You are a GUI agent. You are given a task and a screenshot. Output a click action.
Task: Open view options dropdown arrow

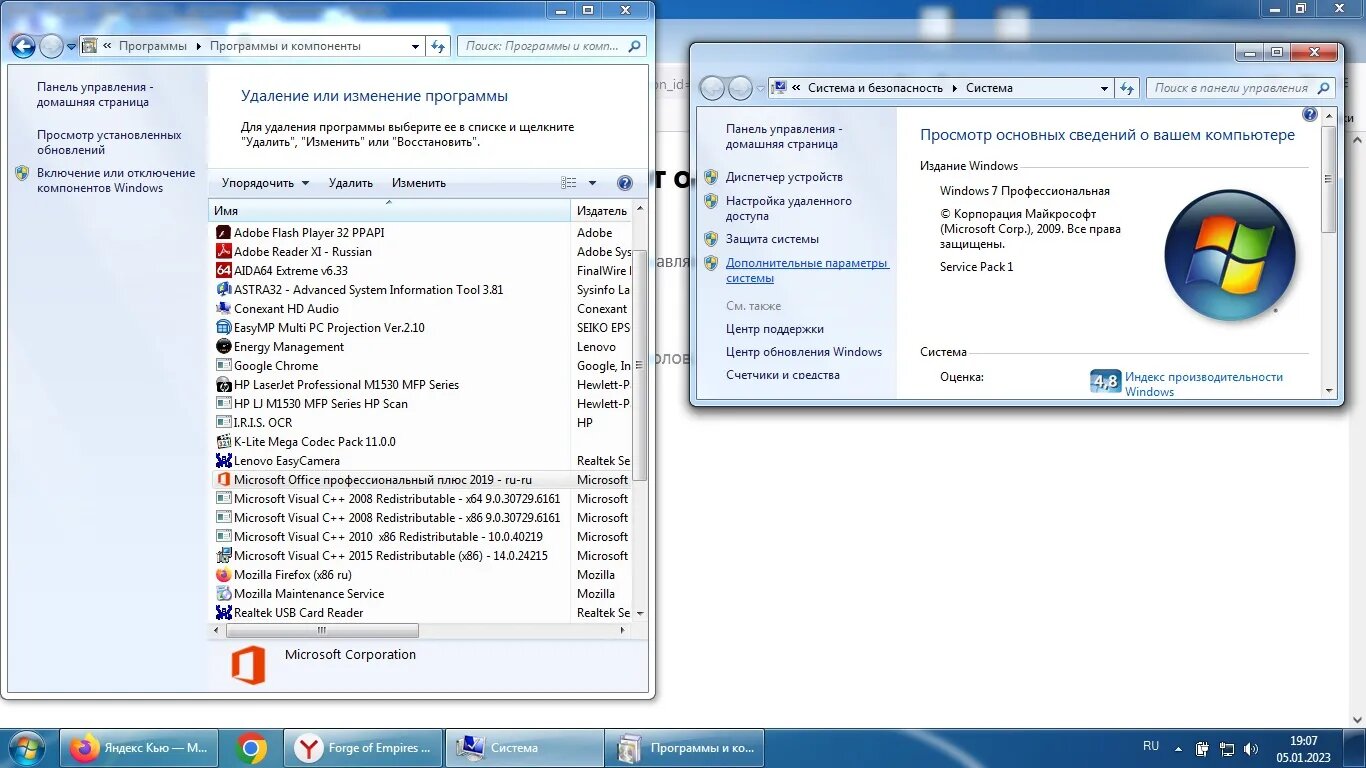[x=592, y=183]
